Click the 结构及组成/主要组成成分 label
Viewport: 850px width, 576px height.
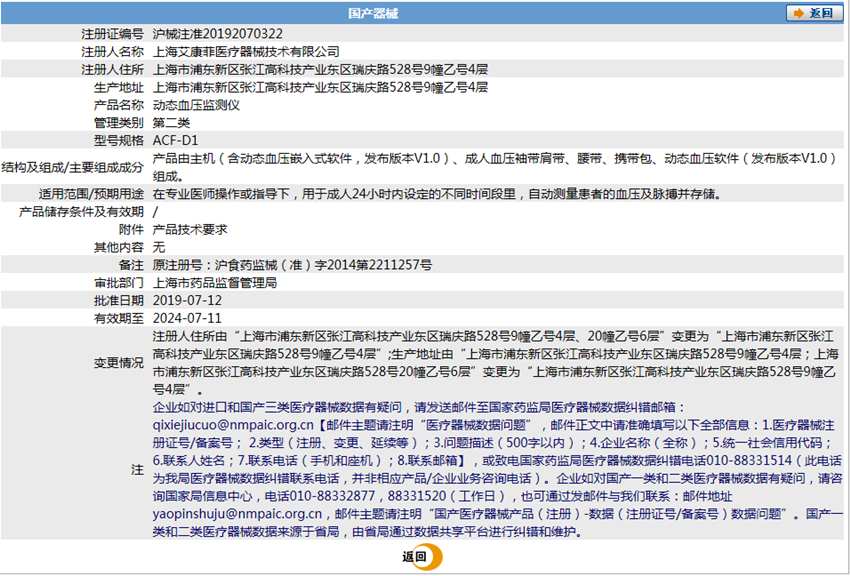pos(73,167)
